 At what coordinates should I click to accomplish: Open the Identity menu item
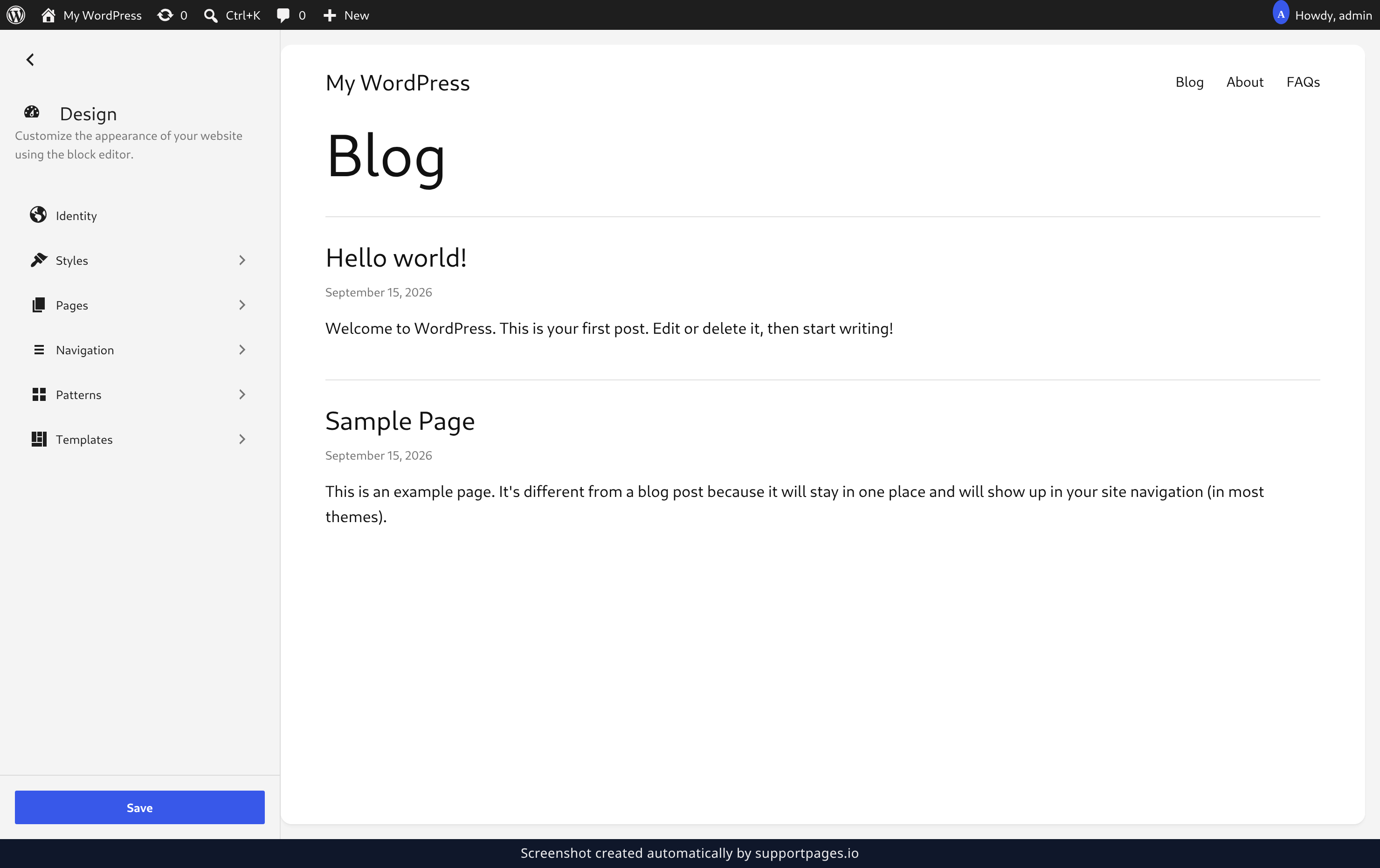[140, 215]
